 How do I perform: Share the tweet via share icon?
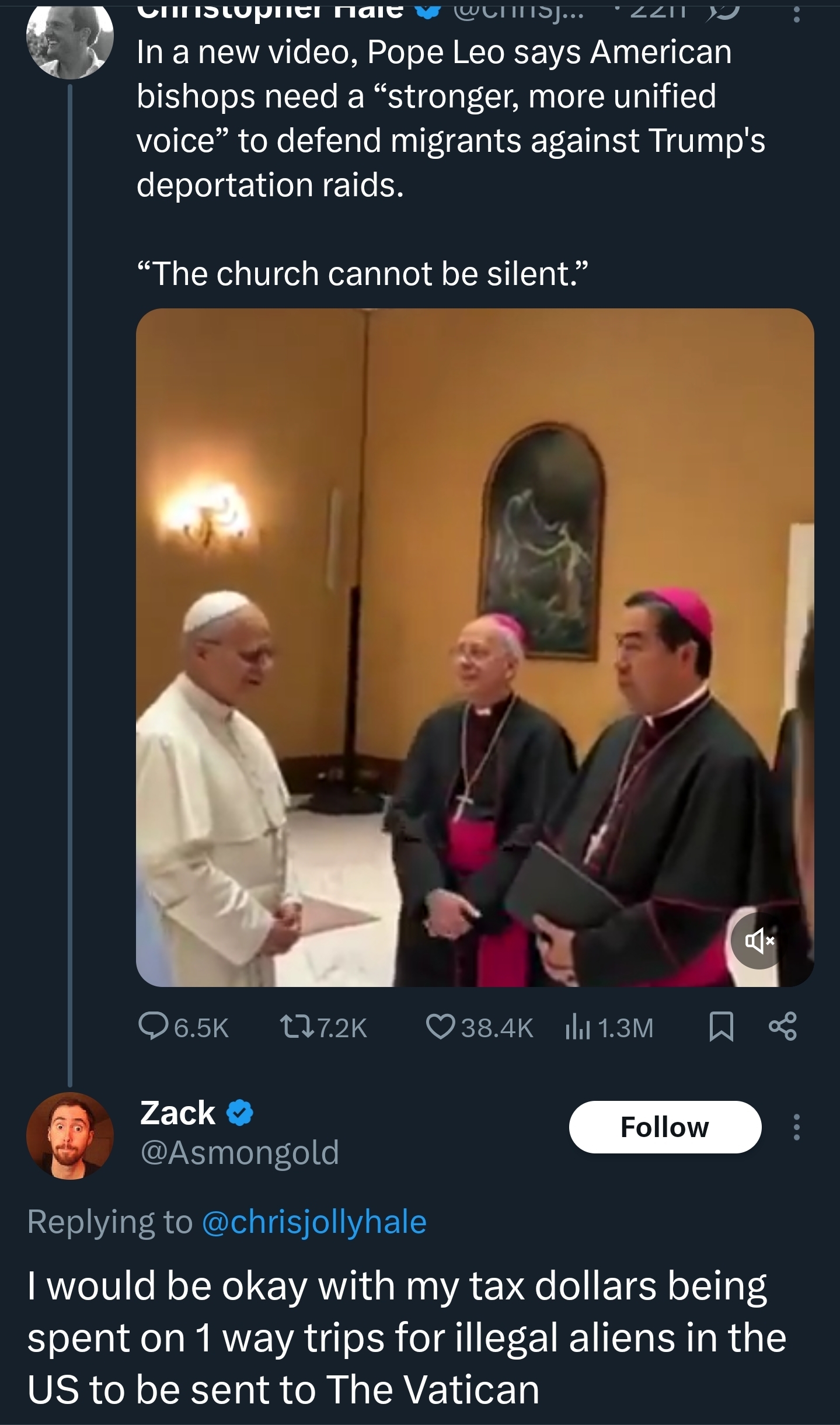pyautogui.click(x=783, y=1028)
